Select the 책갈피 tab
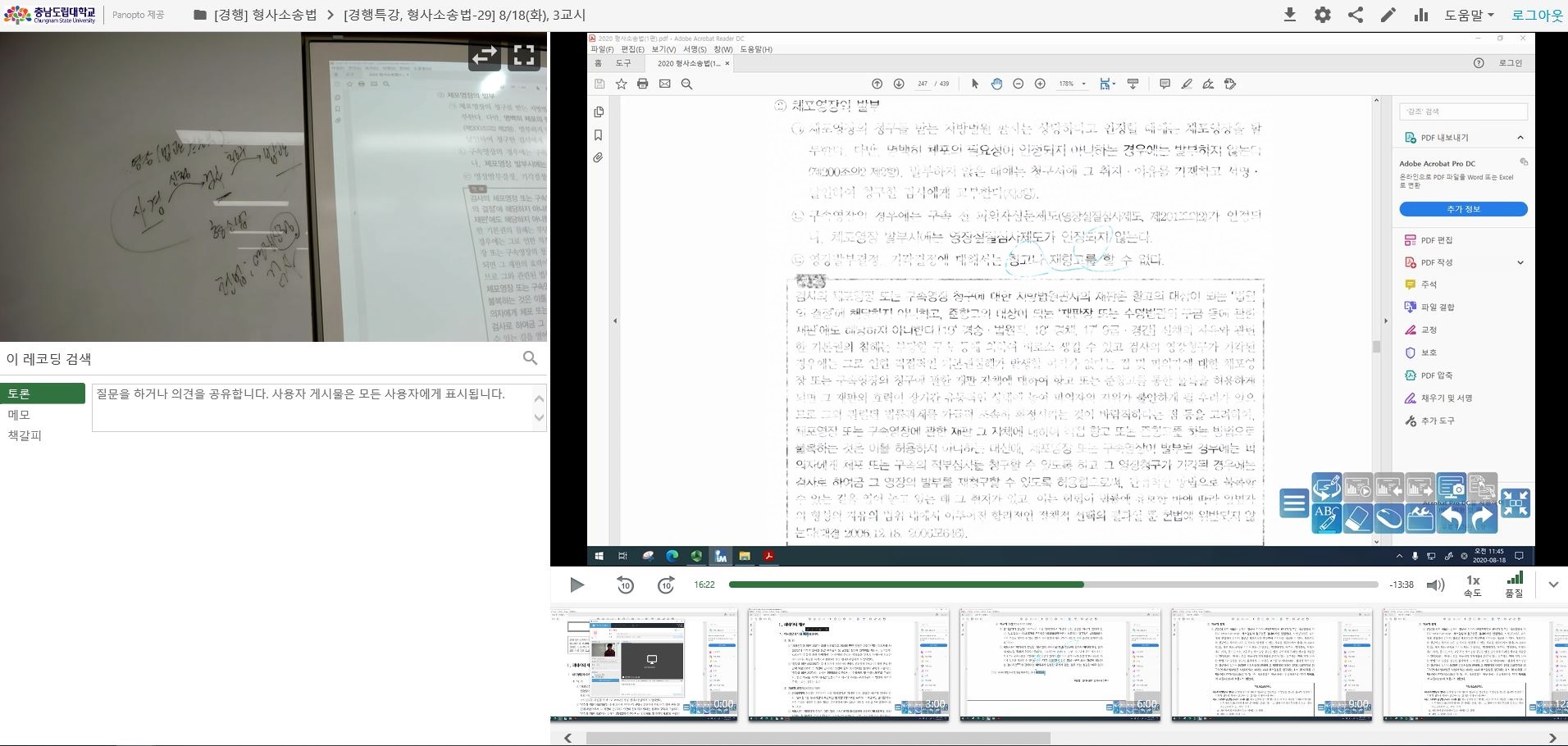The image size is (1568, 746). [x=25, y=435]
